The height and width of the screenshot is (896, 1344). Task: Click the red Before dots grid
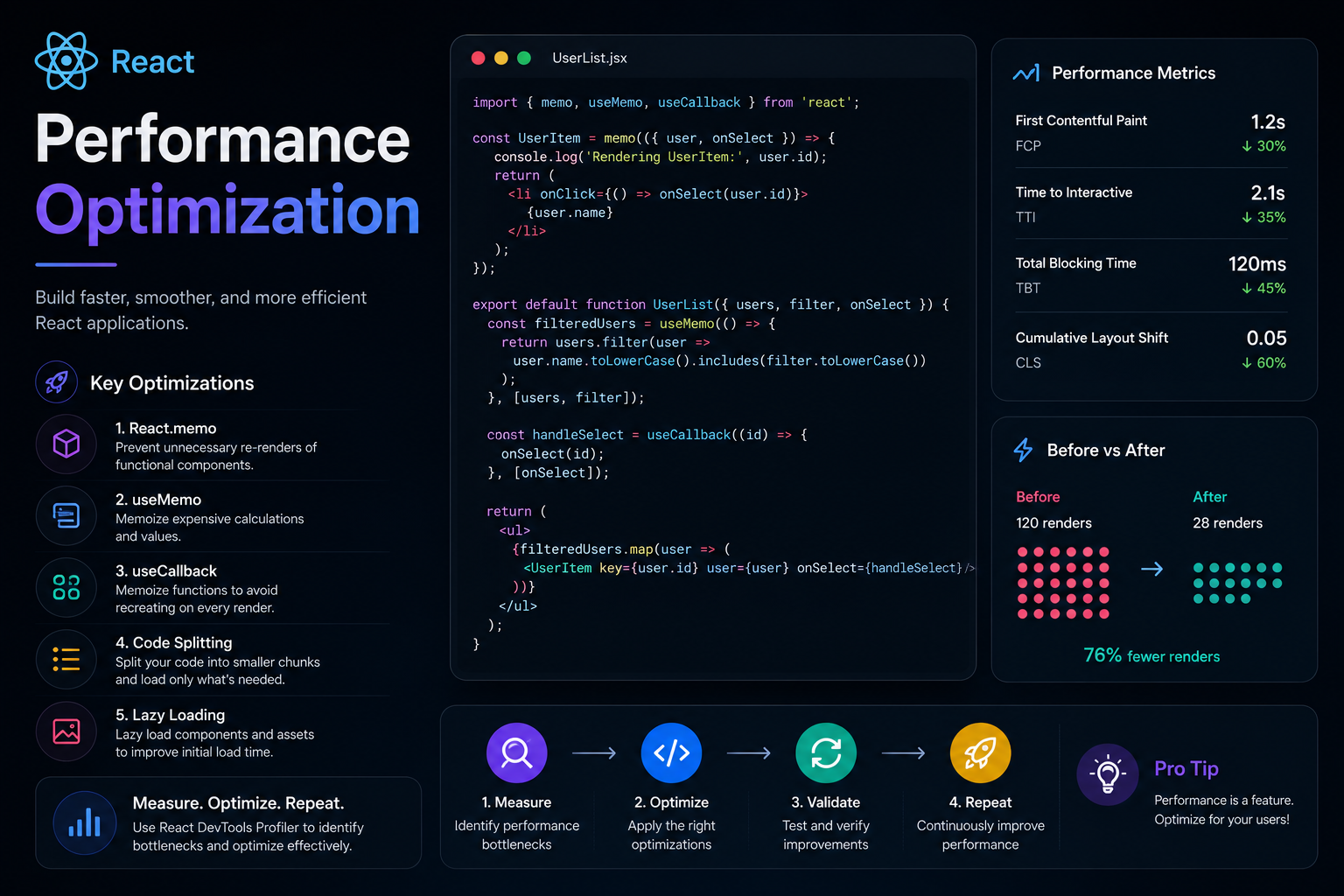tap(1063, 583)
